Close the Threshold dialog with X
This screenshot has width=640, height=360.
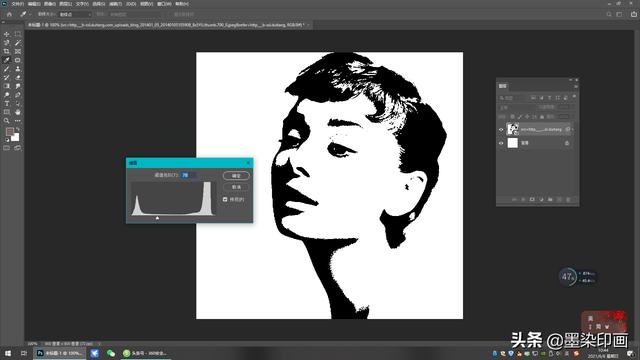[248, 163]
